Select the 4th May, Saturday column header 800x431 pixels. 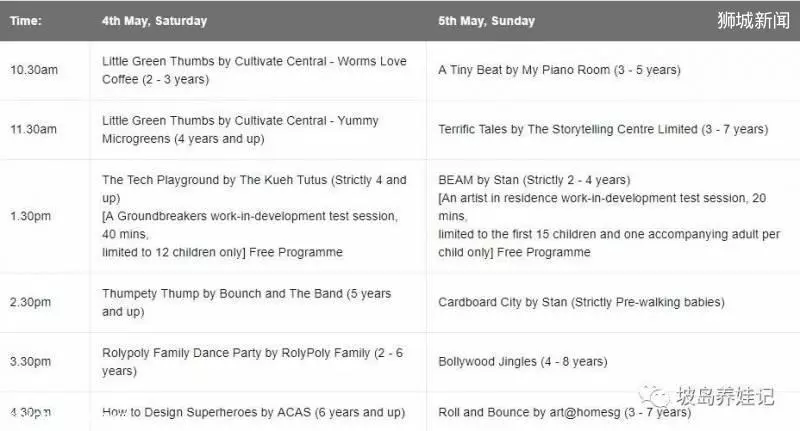click(x=154, y=21)
